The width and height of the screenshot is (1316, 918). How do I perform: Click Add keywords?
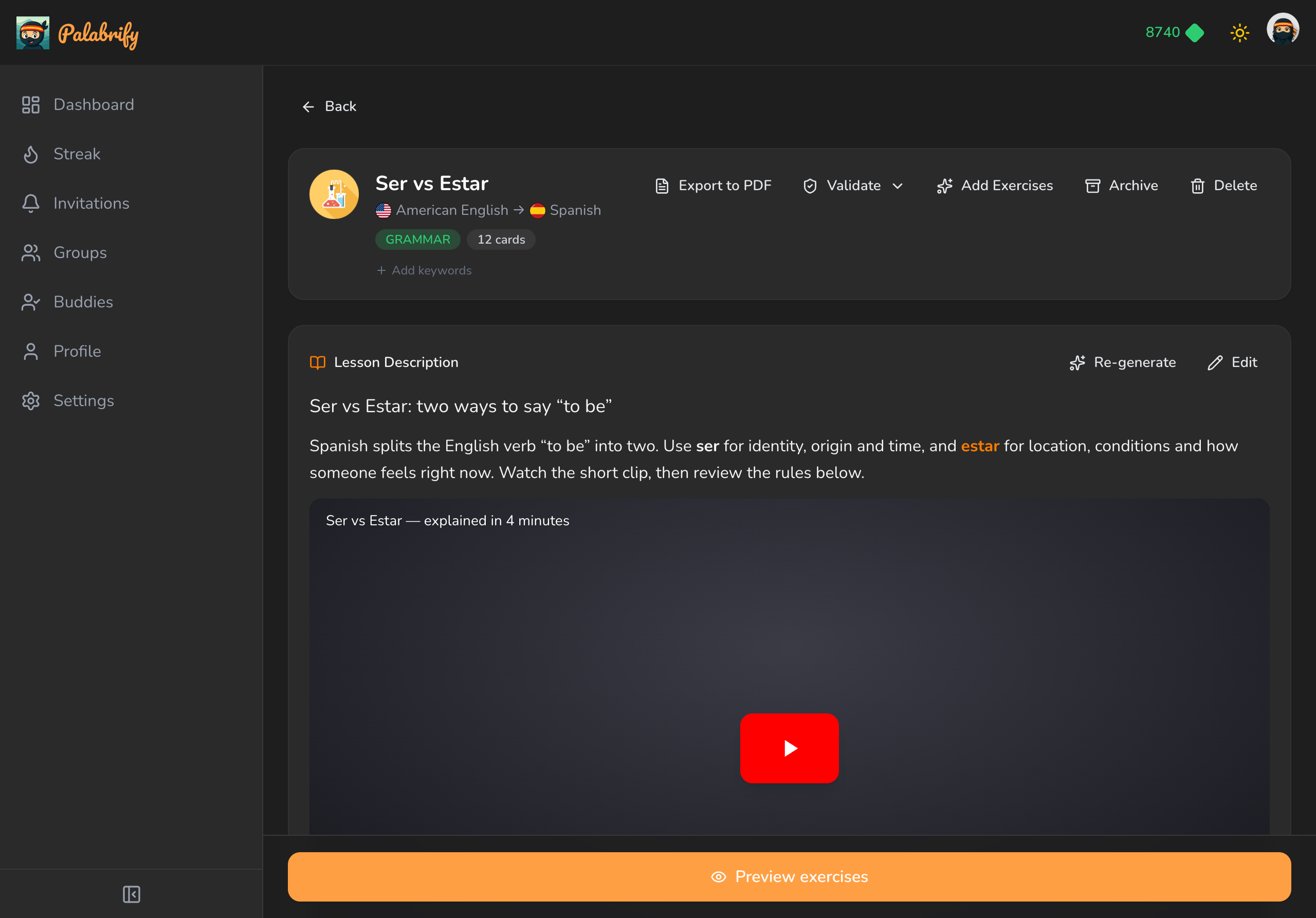click(x=424, y=270)
